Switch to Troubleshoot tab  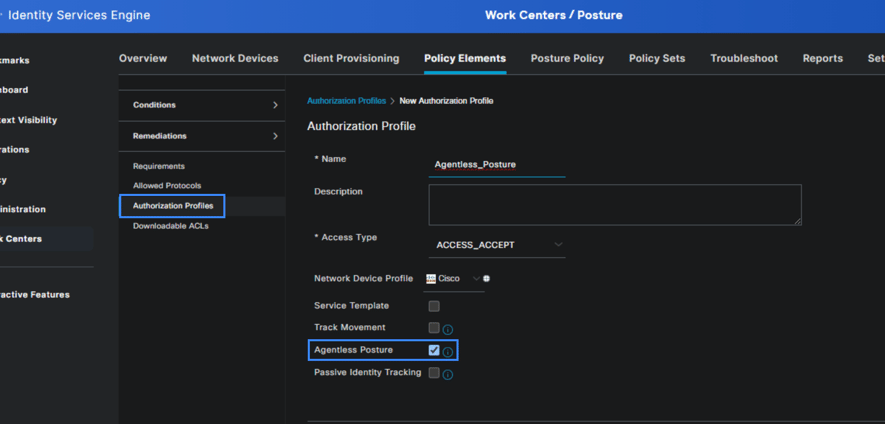point(744,58)
